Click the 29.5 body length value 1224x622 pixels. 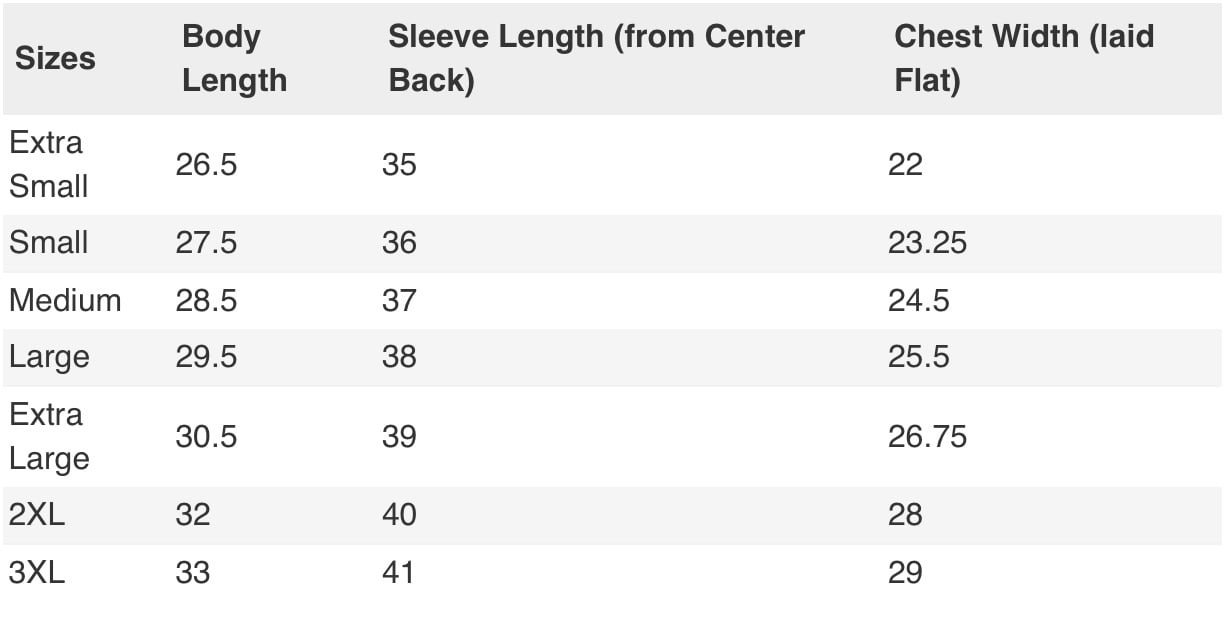(206, 357)
